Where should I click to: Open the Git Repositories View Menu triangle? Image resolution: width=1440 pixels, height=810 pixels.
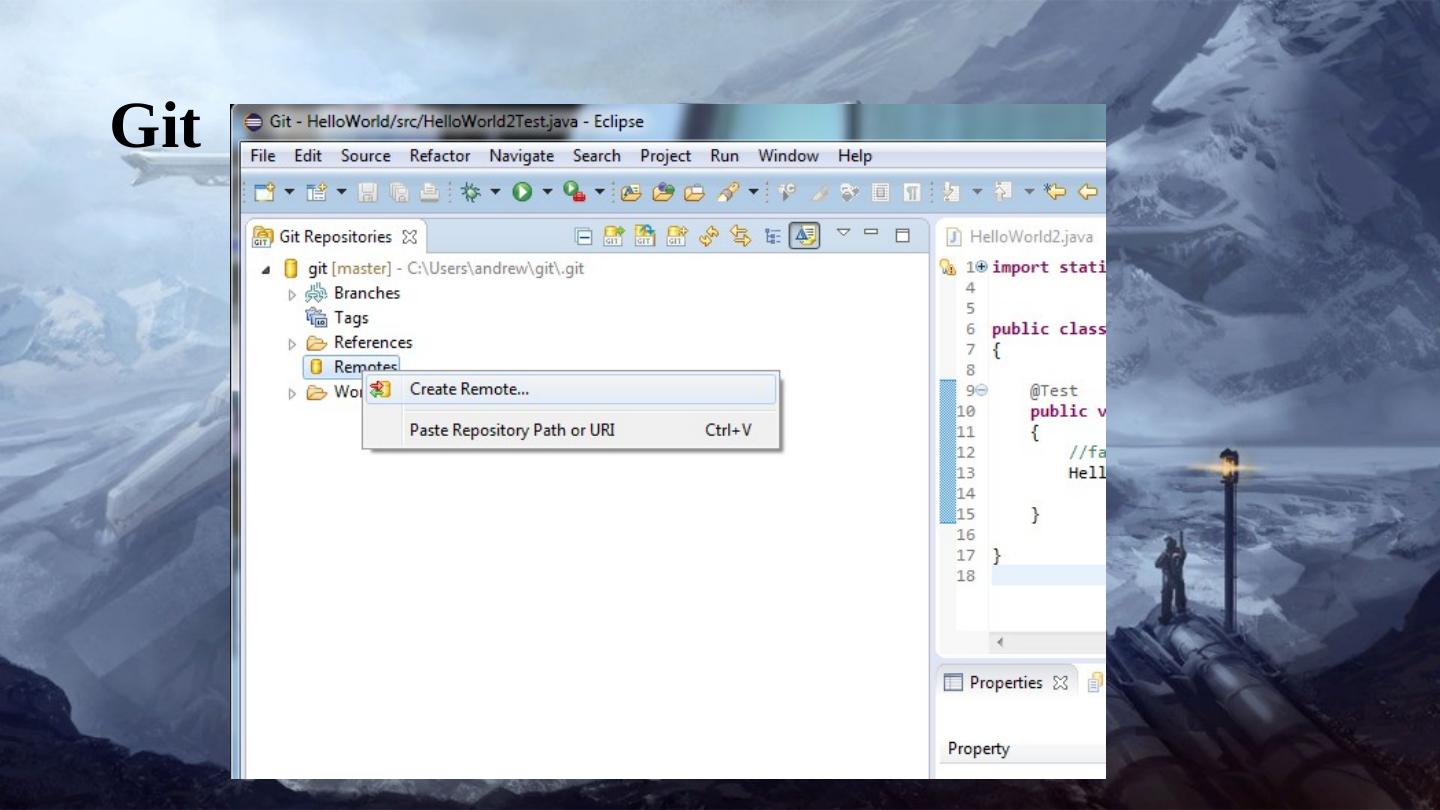[843, 235]
